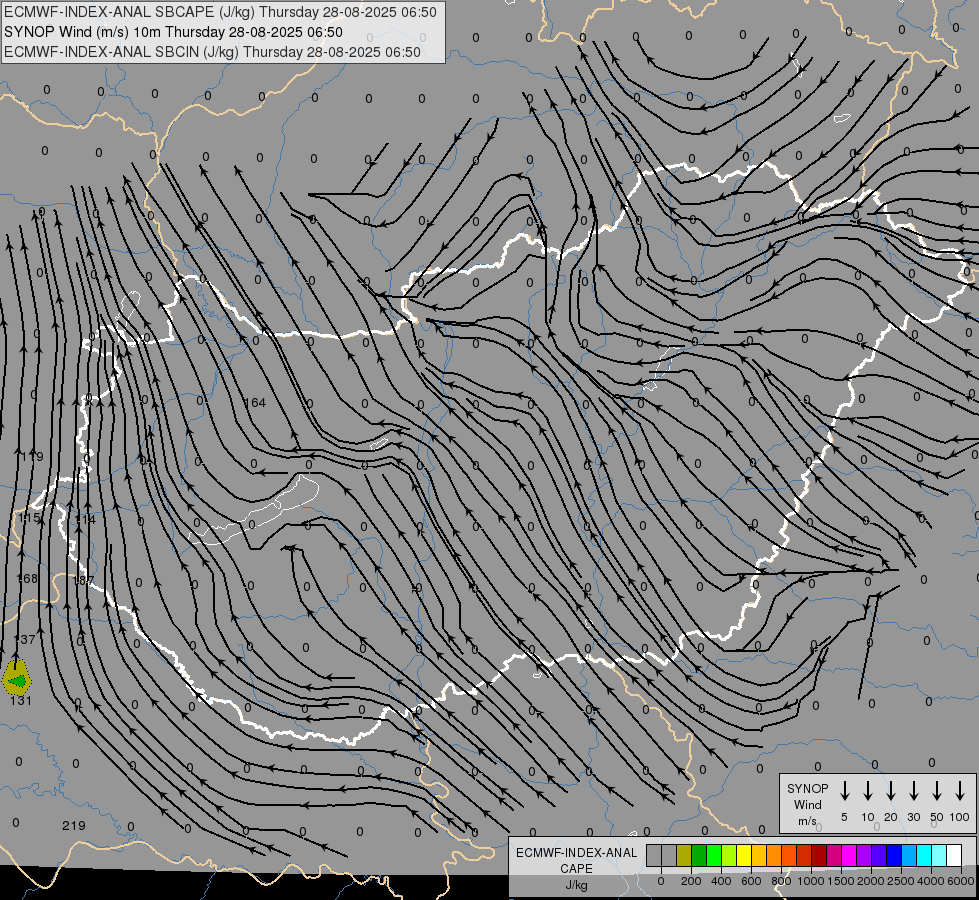Click the '400' tick label of CAPE legend
979x900 pixels.
click(721, 881)
